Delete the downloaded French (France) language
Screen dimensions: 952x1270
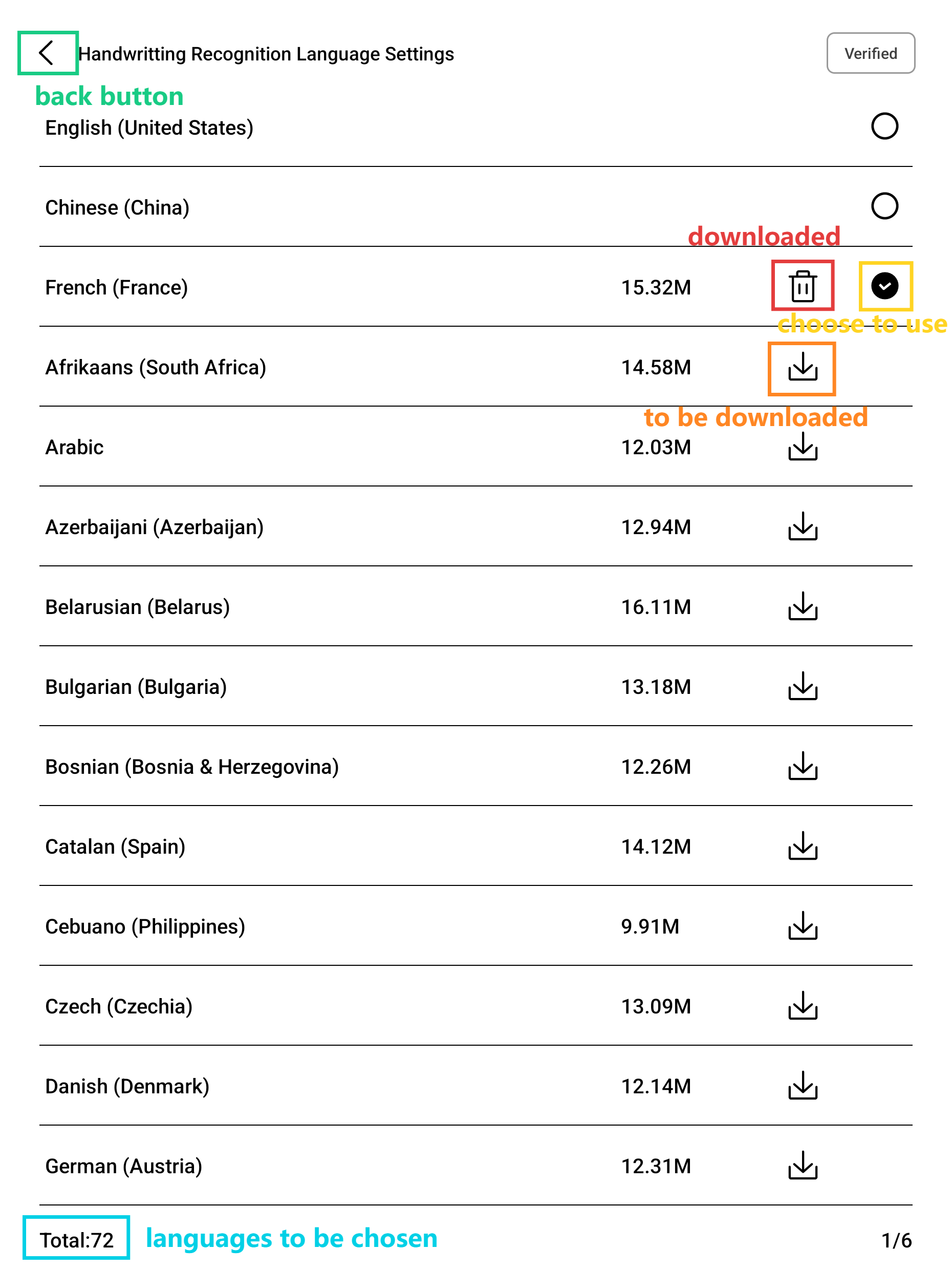[802, 286]
